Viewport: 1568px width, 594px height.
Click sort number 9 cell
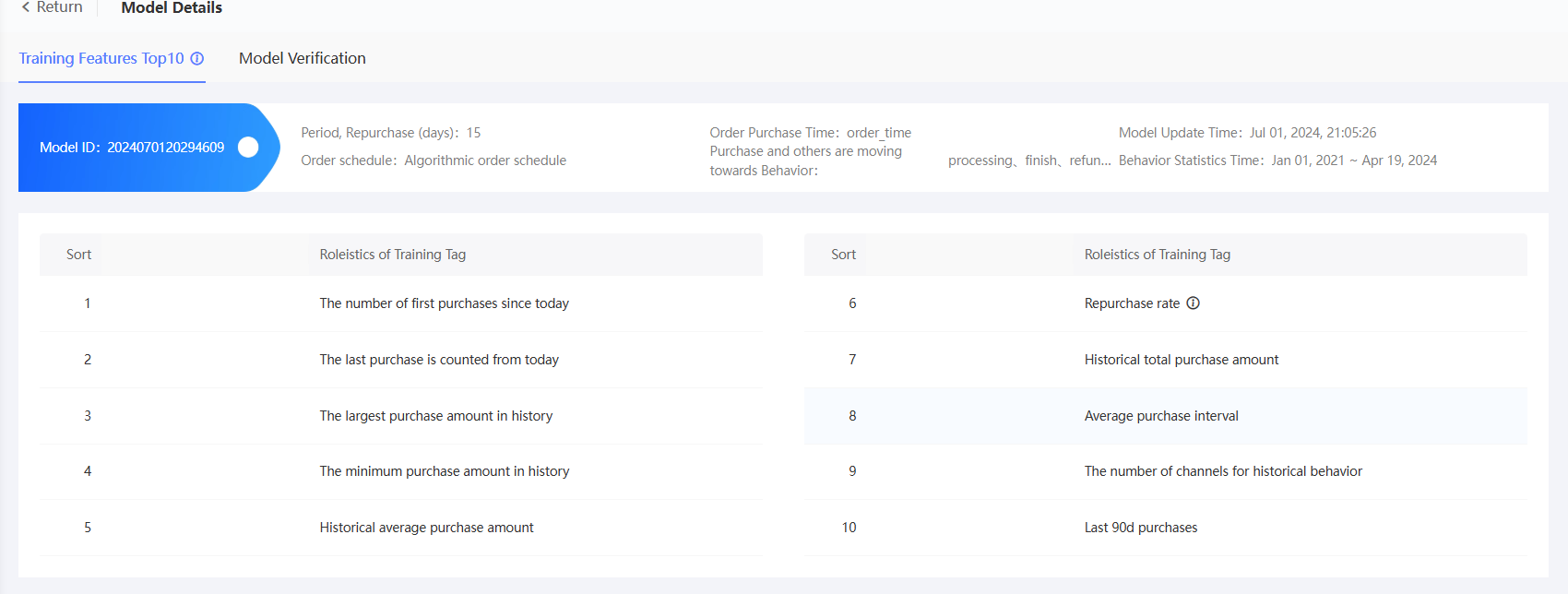(852, 471)
